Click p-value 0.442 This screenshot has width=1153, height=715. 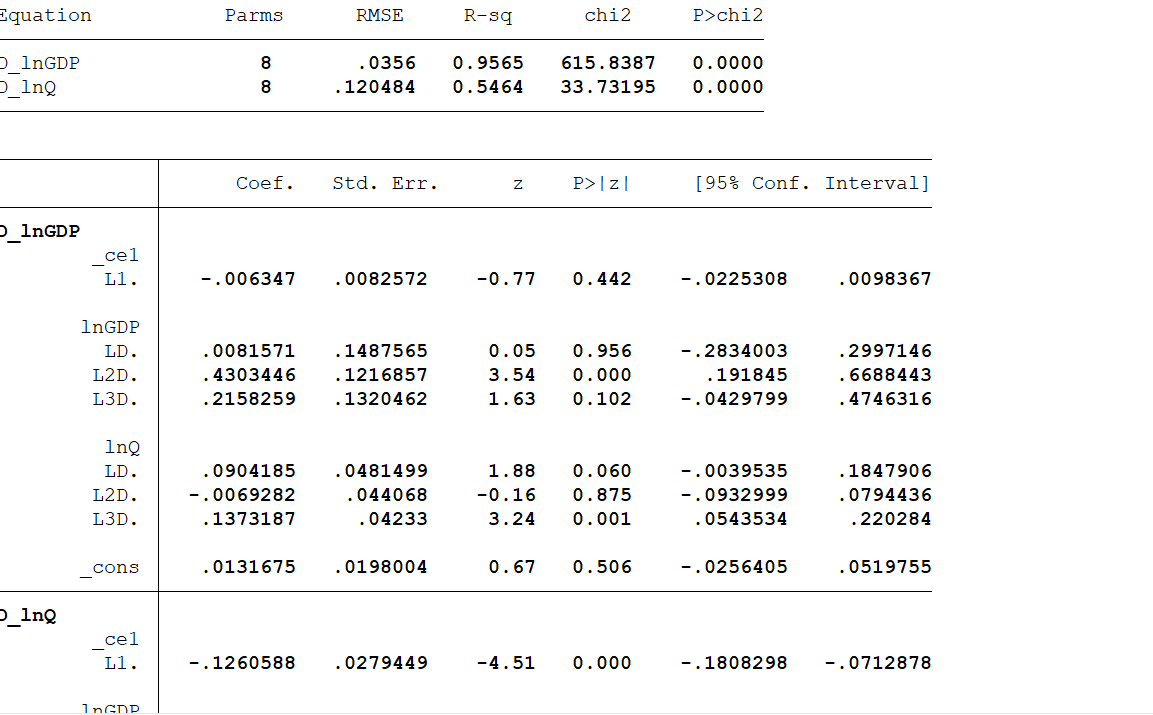[602, 279]
